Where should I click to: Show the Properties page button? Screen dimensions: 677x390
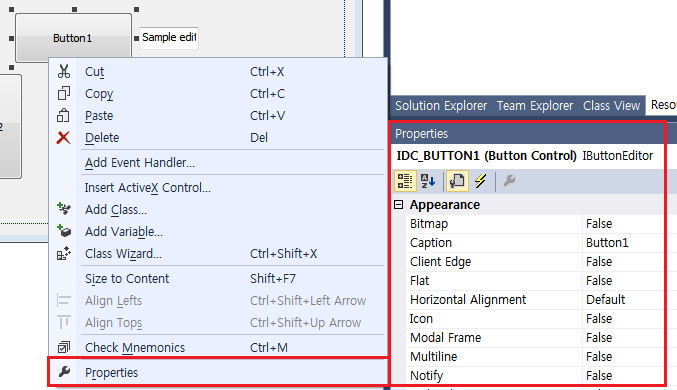coord(457,181)
